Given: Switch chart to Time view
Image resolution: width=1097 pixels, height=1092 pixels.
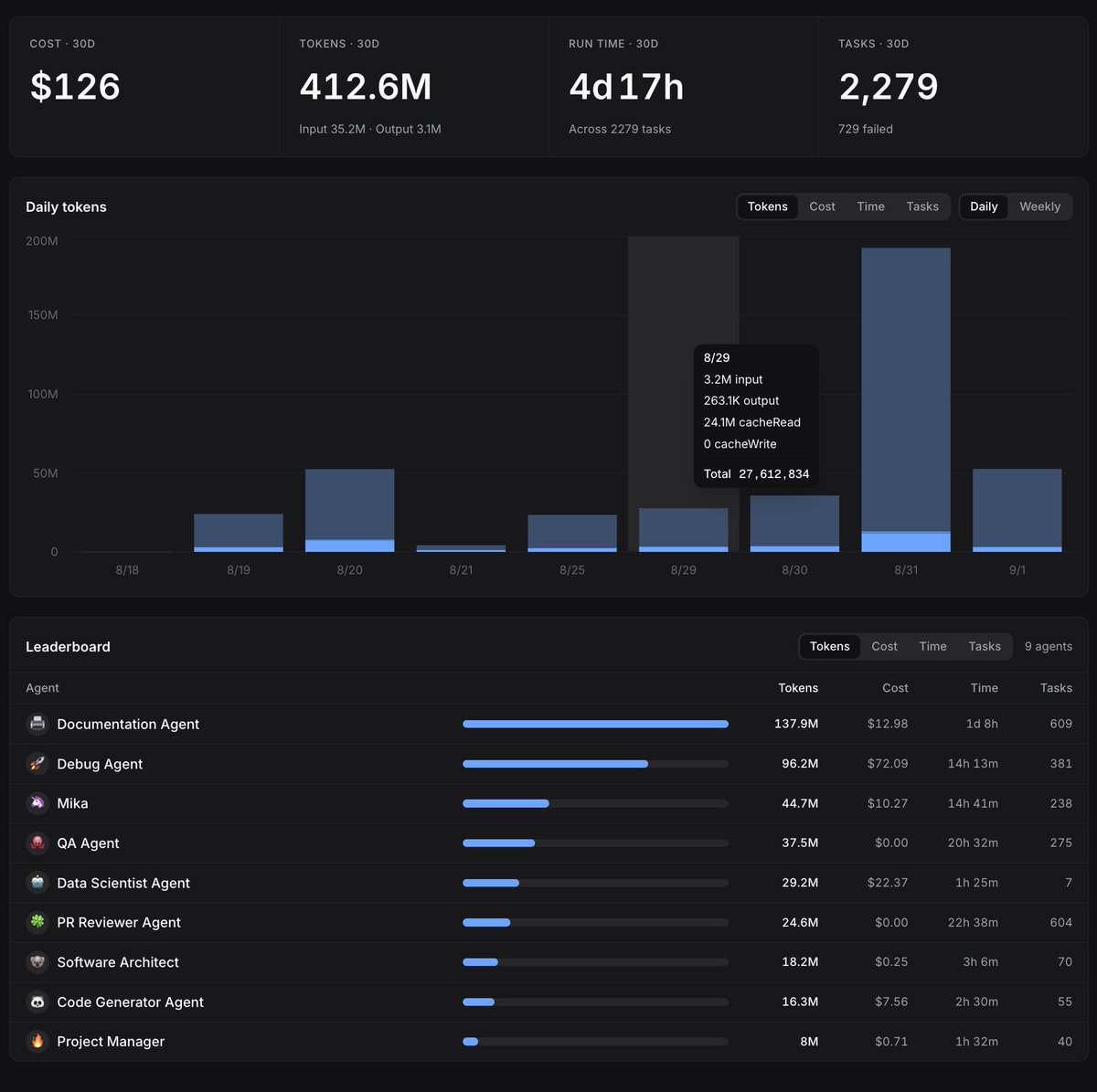Looking at the screenshot, I should coord(870,207).
